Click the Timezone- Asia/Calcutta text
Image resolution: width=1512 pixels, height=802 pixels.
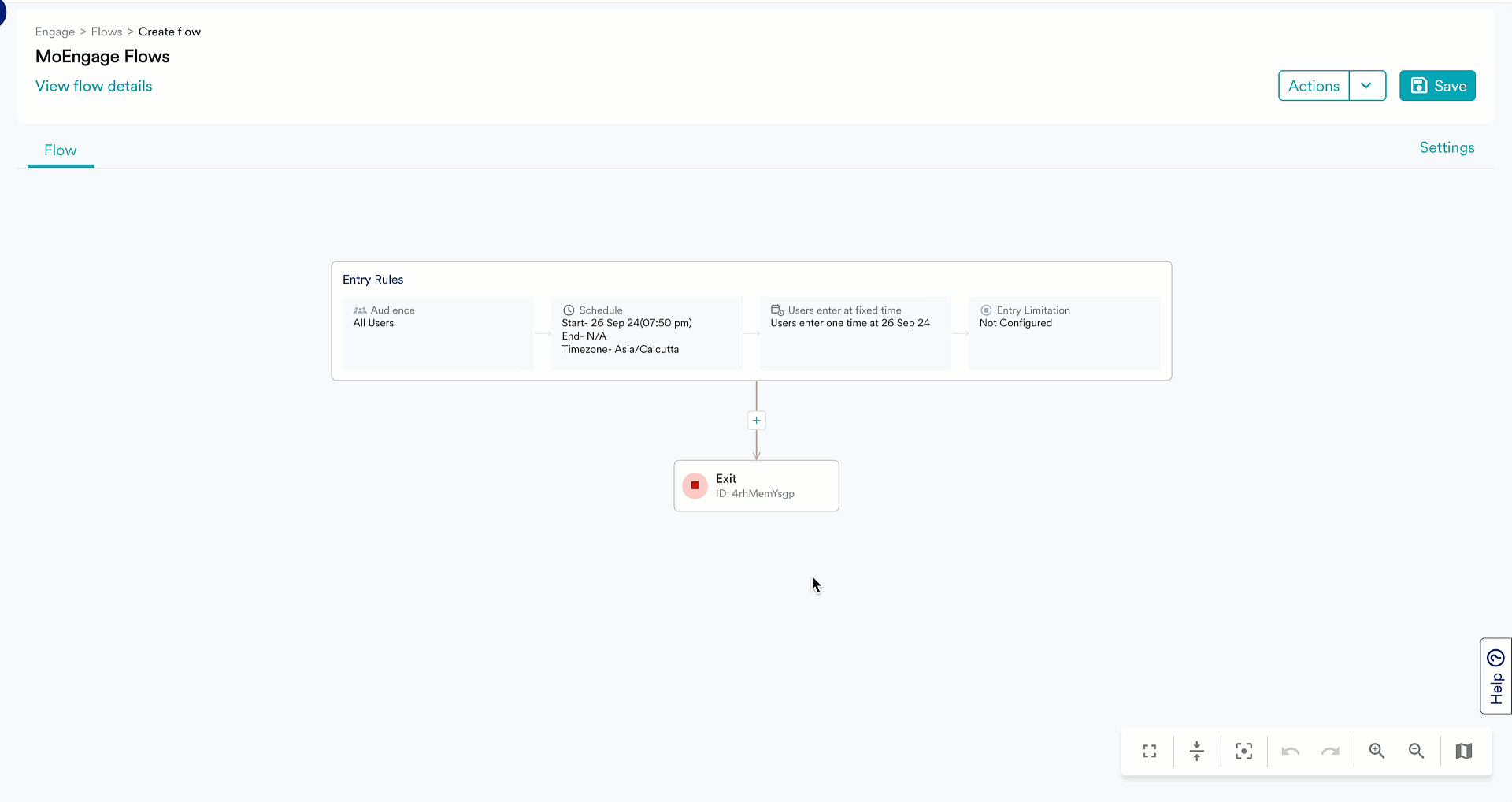pos(620,349)
